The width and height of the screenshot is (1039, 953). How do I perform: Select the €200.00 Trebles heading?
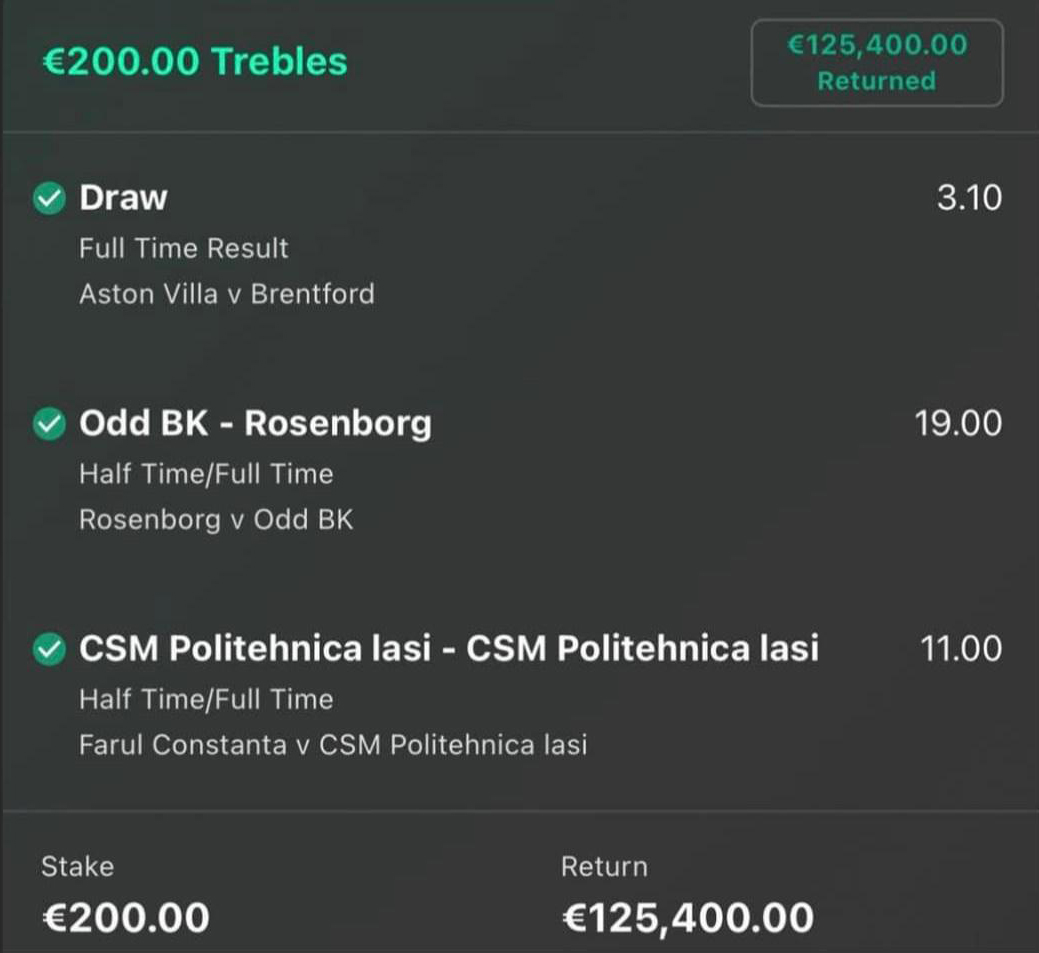point(194,62)
